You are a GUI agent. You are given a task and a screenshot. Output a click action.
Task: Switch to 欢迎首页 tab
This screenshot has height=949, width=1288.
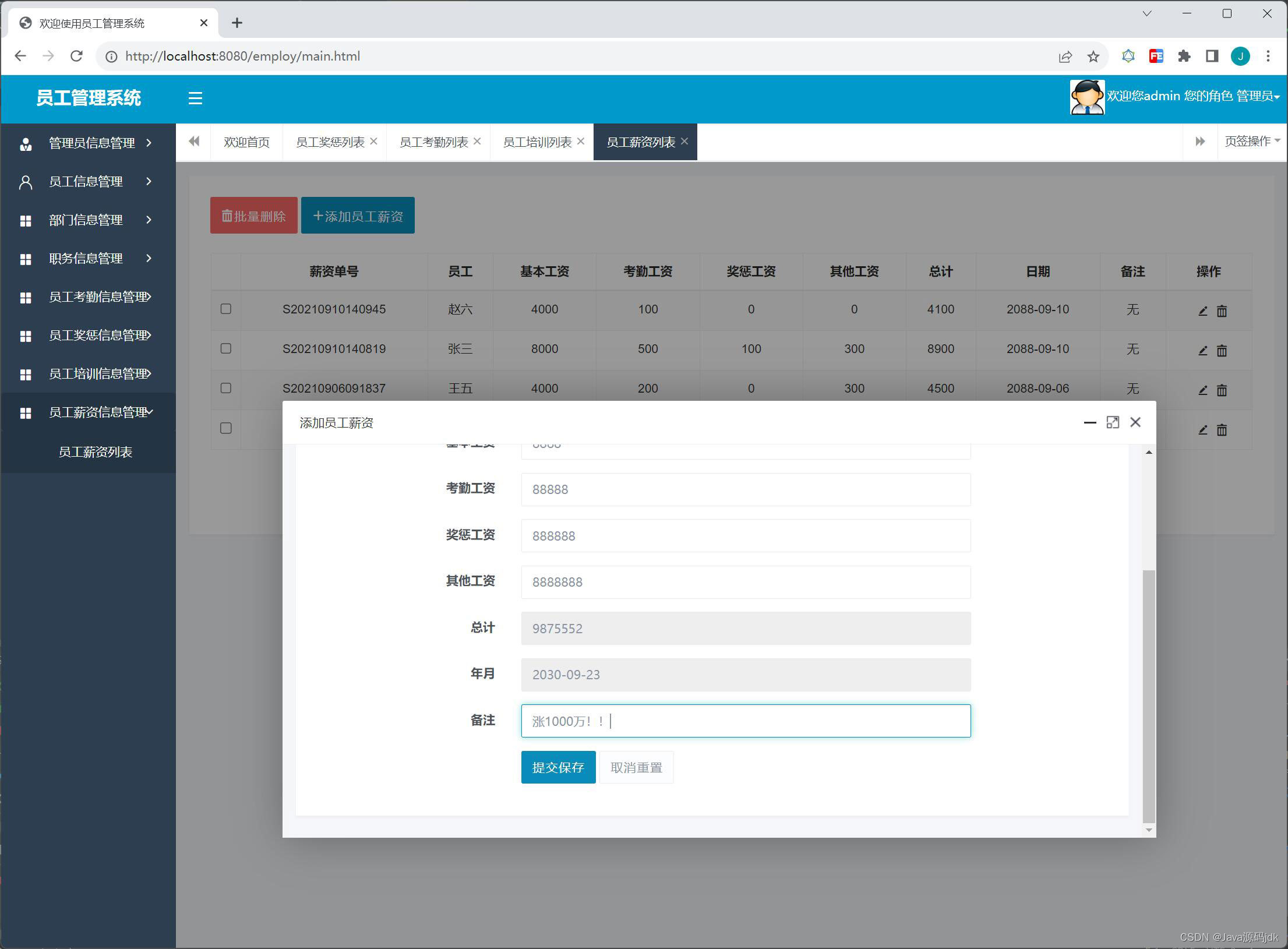[x=246, y=142]
